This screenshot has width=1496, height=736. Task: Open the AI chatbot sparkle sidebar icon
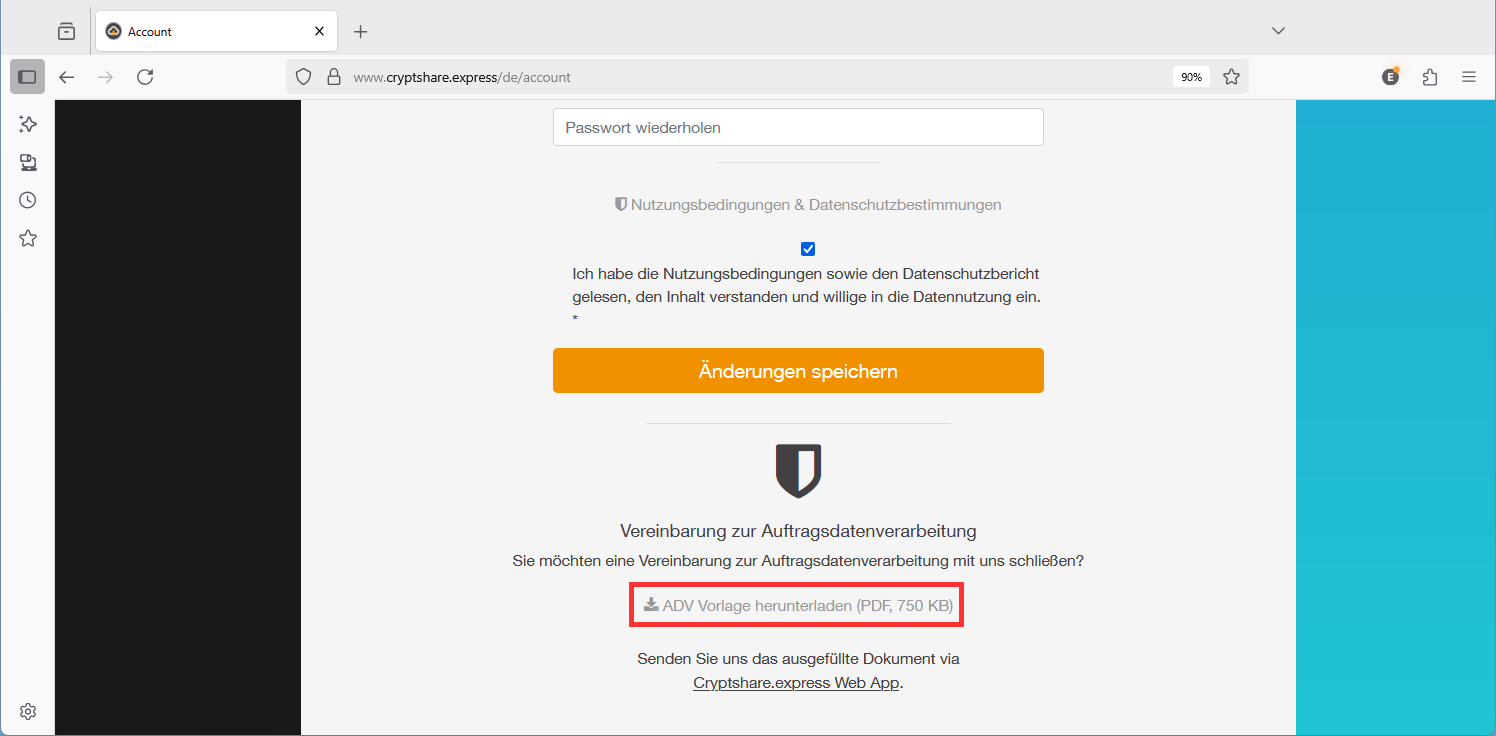point(28,124)
